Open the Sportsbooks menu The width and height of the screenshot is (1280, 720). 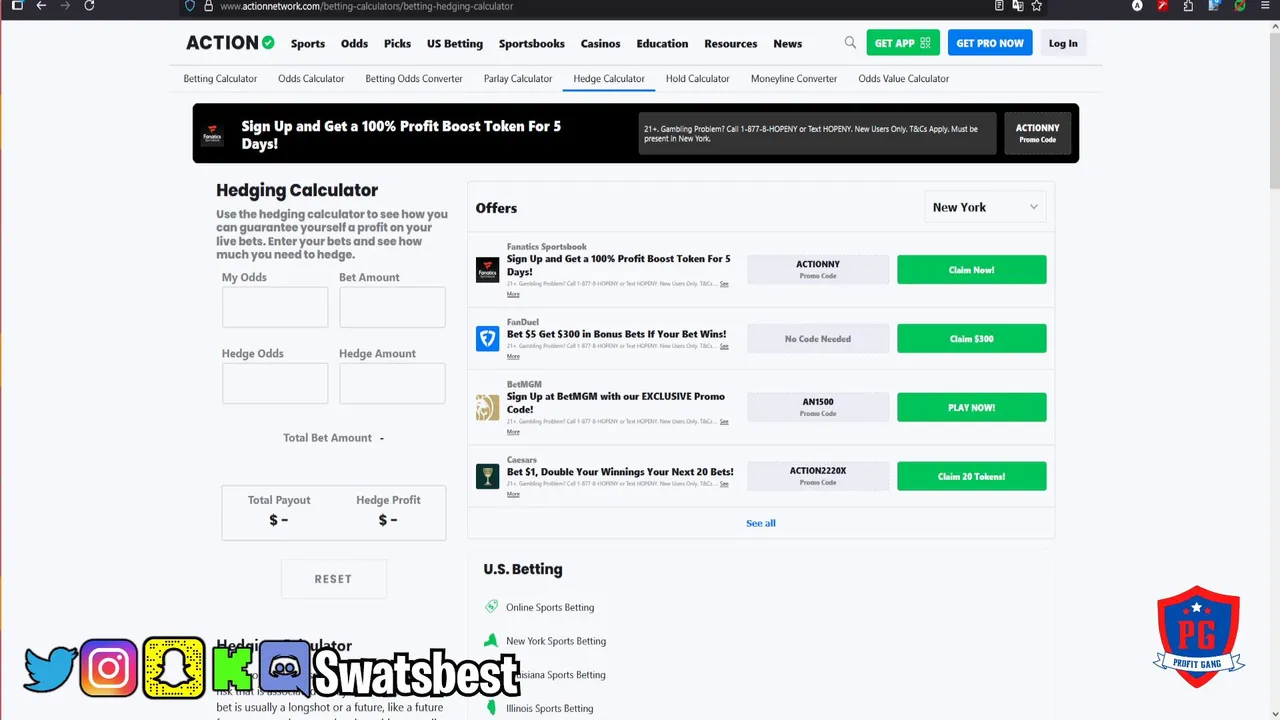coord(532,44)
